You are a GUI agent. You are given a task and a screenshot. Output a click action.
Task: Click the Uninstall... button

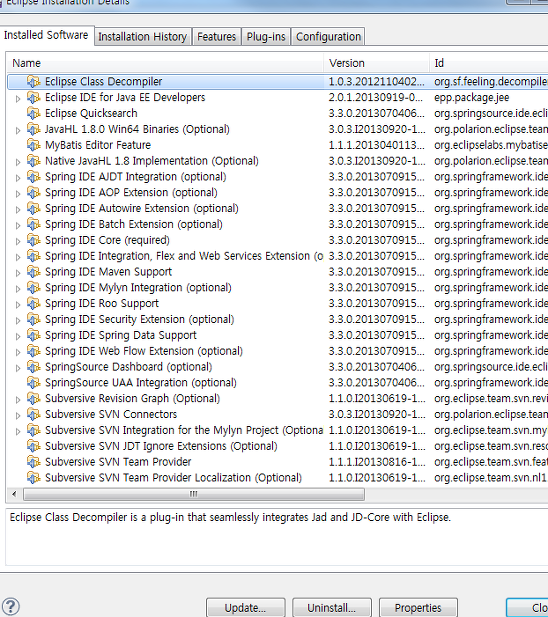click(x=332, y=608)
